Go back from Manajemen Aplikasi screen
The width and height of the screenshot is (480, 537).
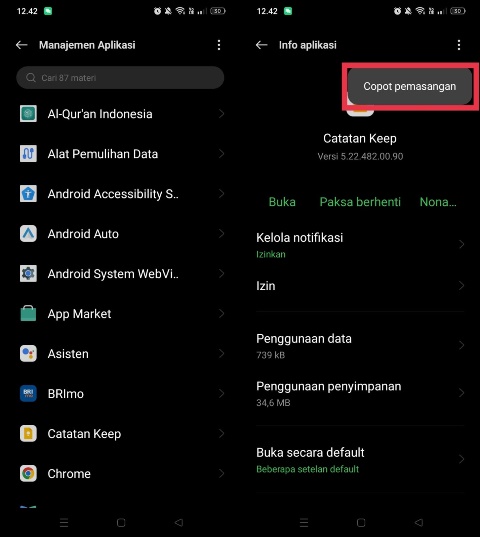[22, 45]
